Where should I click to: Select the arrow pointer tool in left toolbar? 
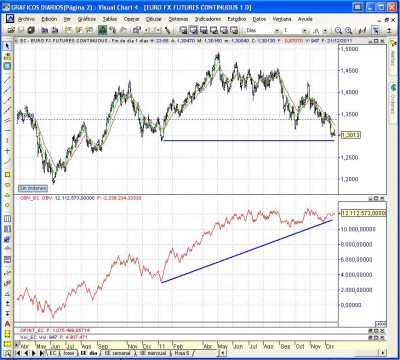7,46
